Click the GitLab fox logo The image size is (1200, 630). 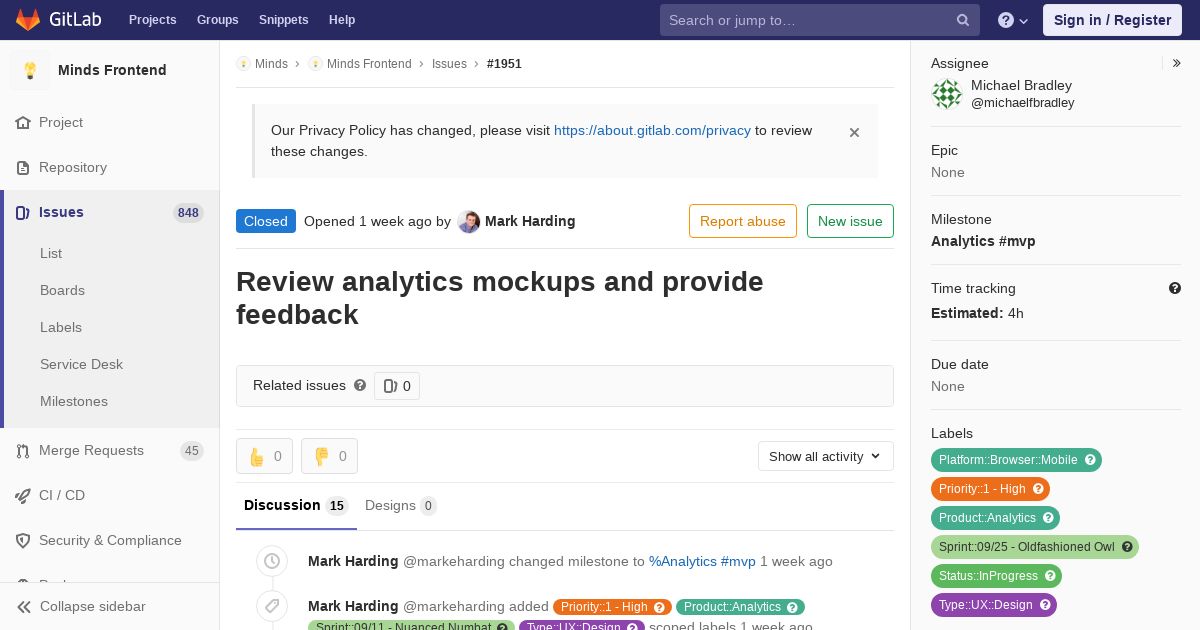(28, 20)
